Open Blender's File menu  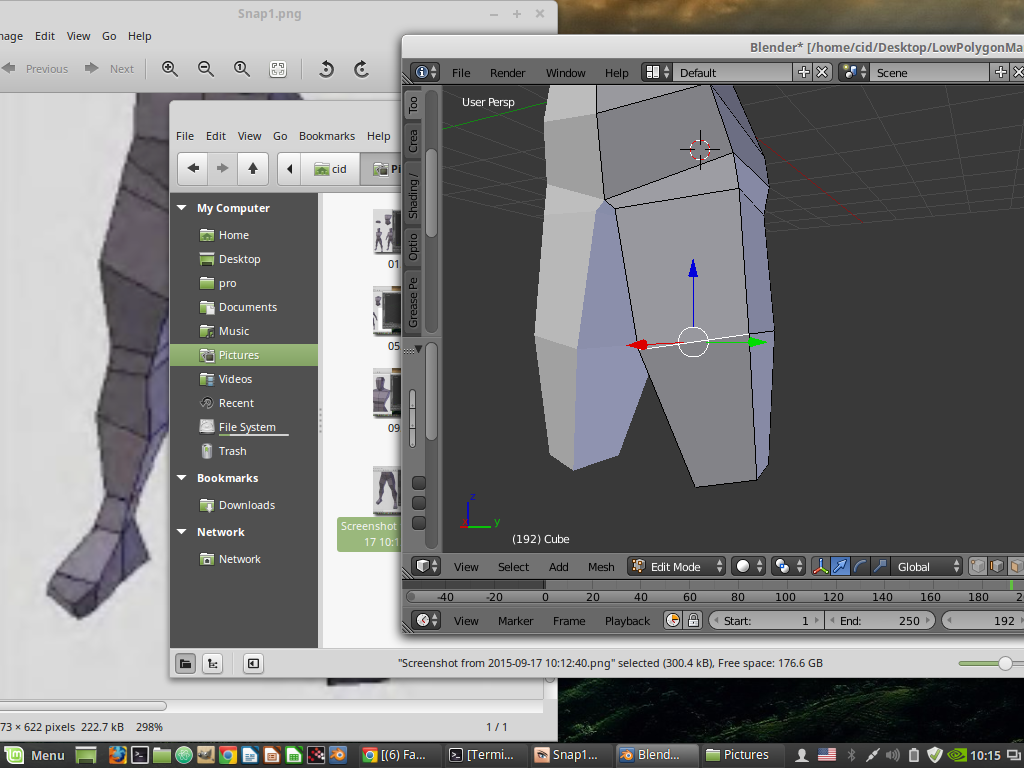(461, 72)
